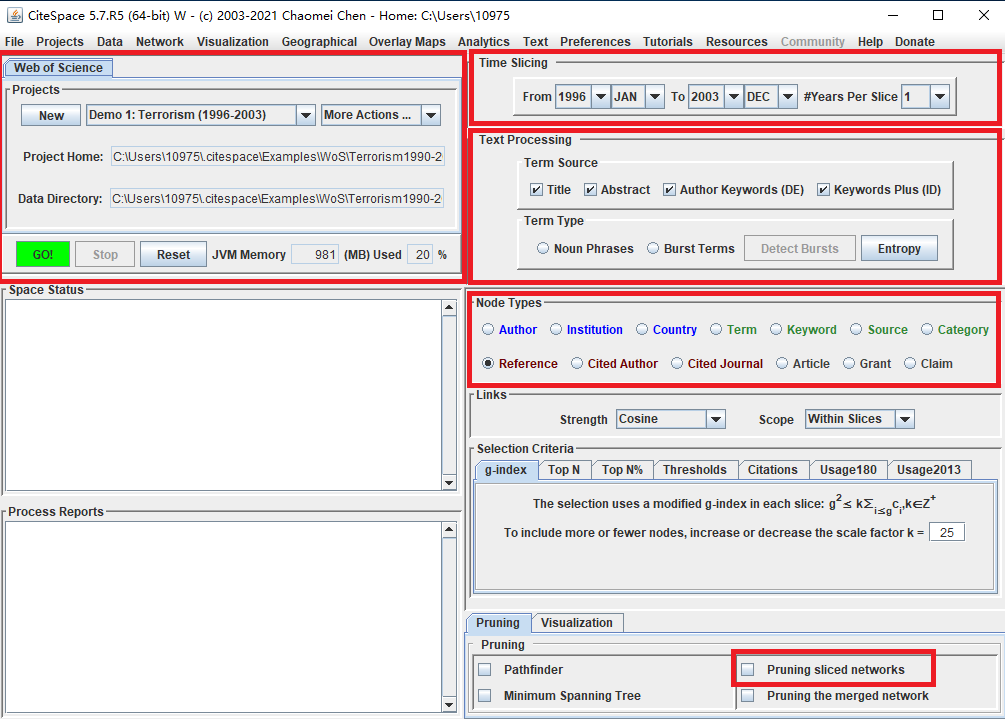The height and width of the screenshot is (719, 1005).
Task: Select the Reference node type
Action: click(x=488, y=363)
